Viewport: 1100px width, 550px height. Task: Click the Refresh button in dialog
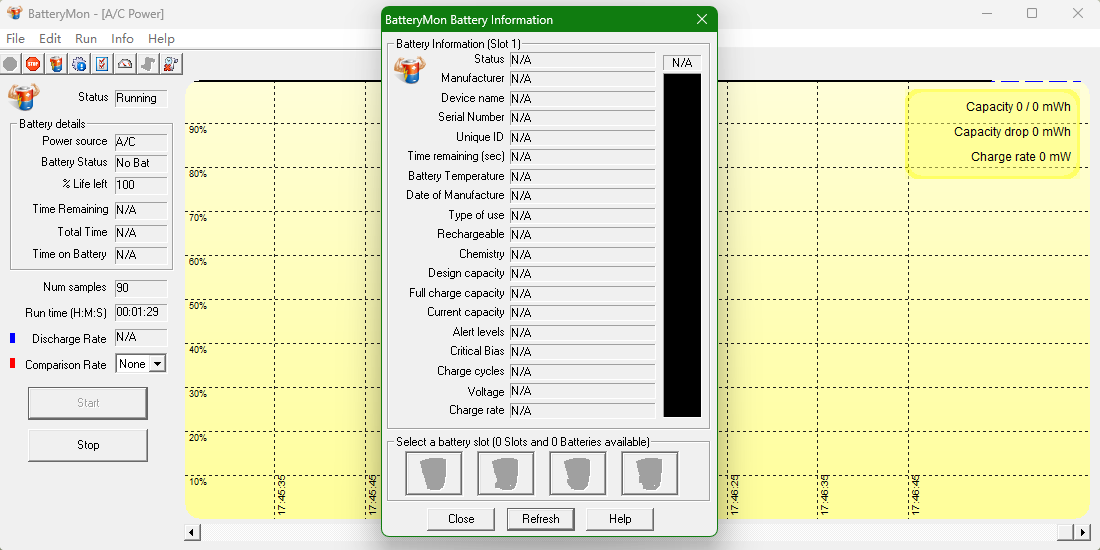click(540, 519)
